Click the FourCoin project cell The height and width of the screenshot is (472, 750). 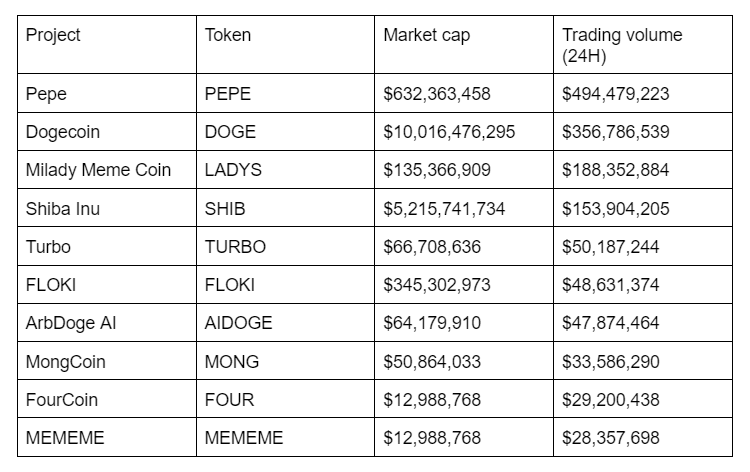107,399
